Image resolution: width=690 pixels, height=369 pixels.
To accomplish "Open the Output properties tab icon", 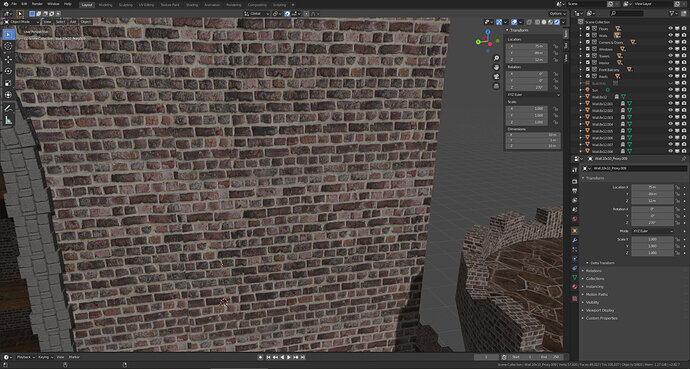I will [x=575, y=191].
